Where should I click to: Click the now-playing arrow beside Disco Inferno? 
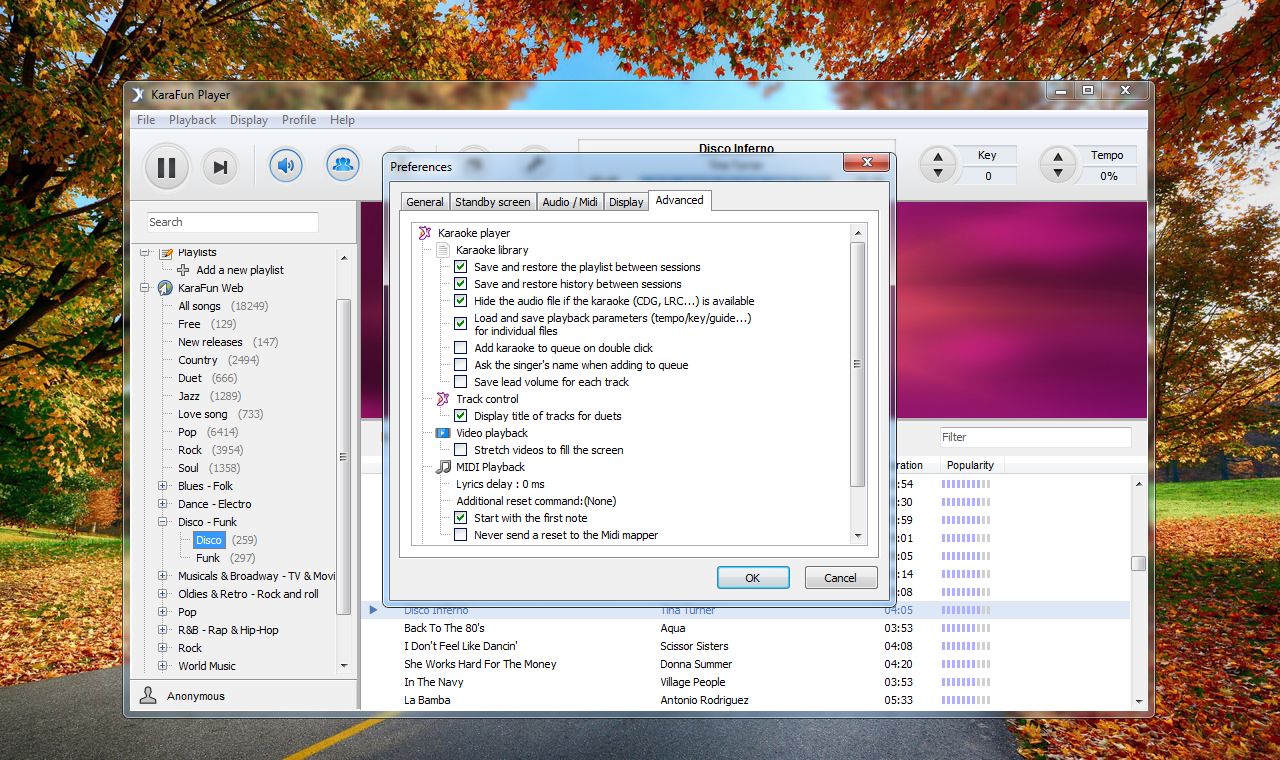pos(374,610)
